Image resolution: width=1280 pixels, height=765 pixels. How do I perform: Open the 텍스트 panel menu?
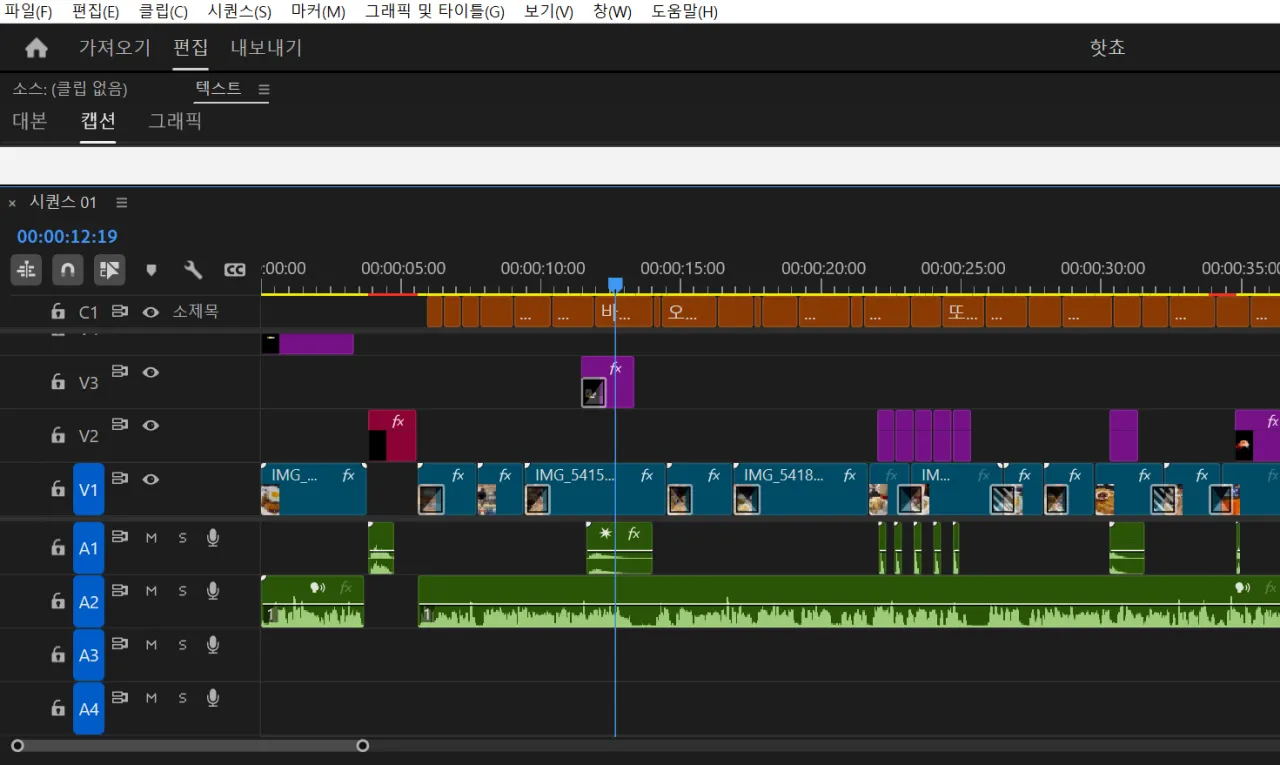pos(264,89)
